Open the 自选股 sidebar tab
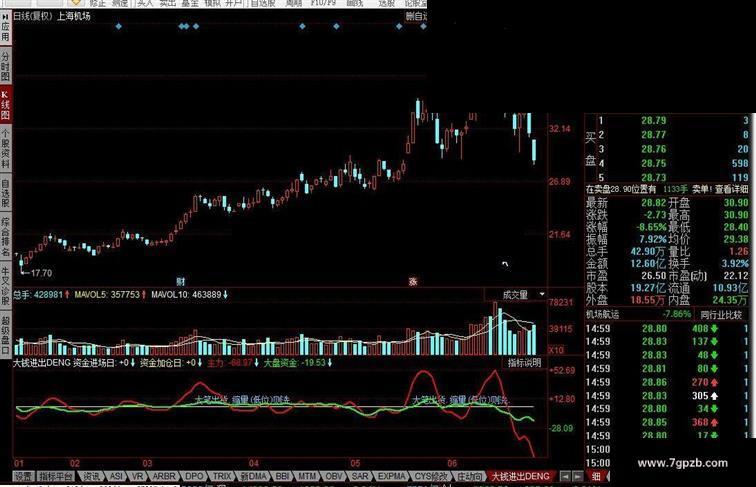 tap(5, 193)
